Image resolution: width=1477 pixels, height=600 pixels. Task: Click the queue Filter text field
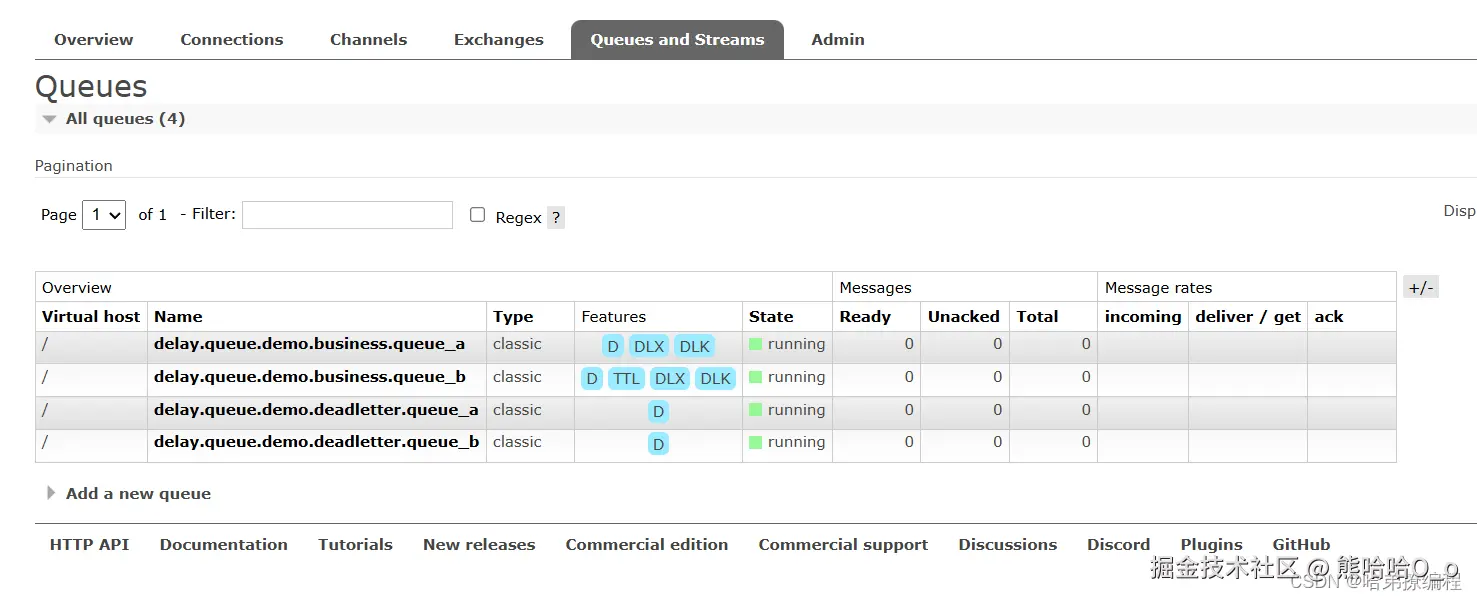coord(347,215)
